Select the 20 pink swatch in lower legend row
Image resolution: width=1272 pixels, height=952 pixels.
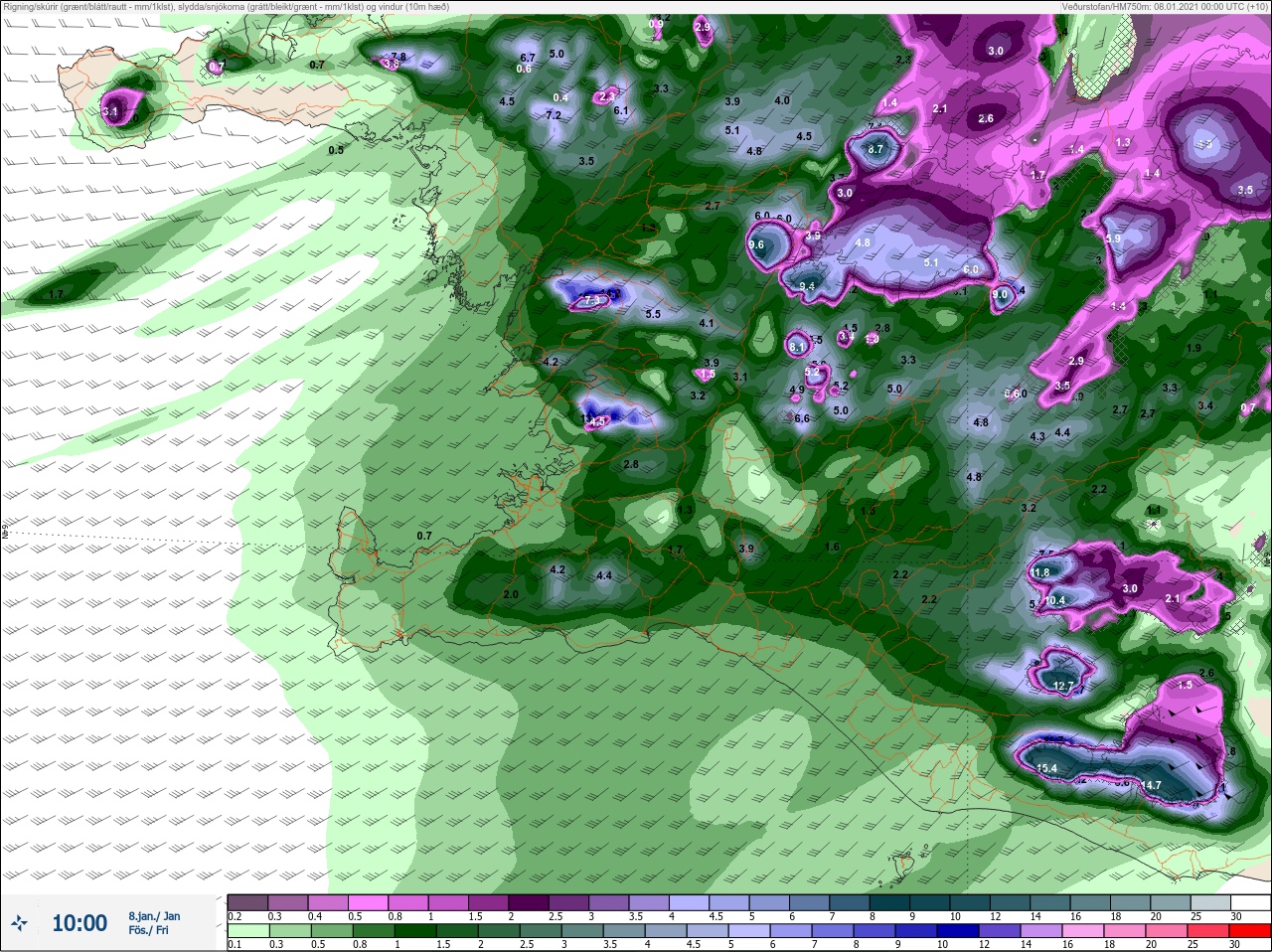1168,931
